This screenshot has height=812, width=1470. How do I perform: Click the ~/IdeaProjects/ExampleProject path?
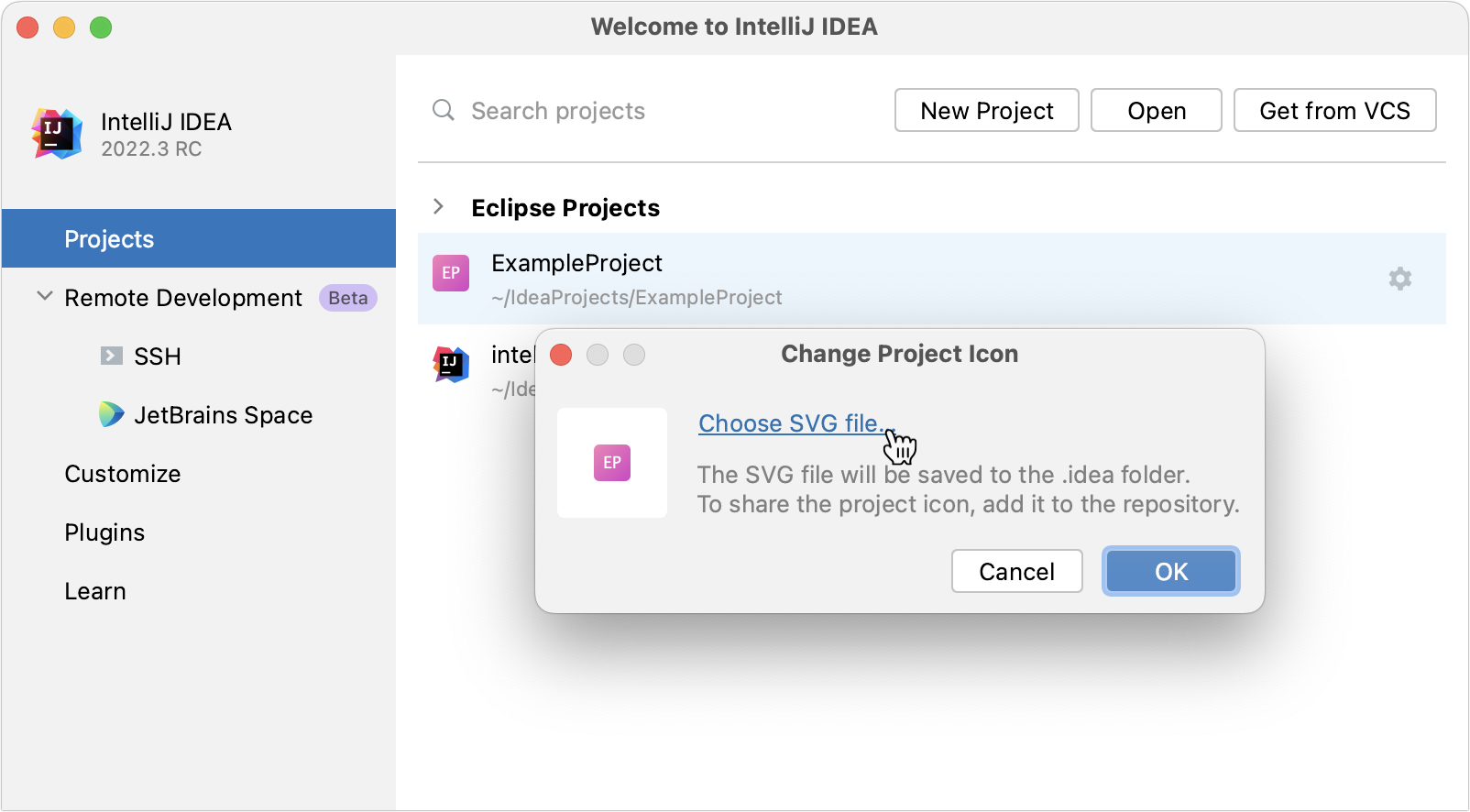click(637, 297)
